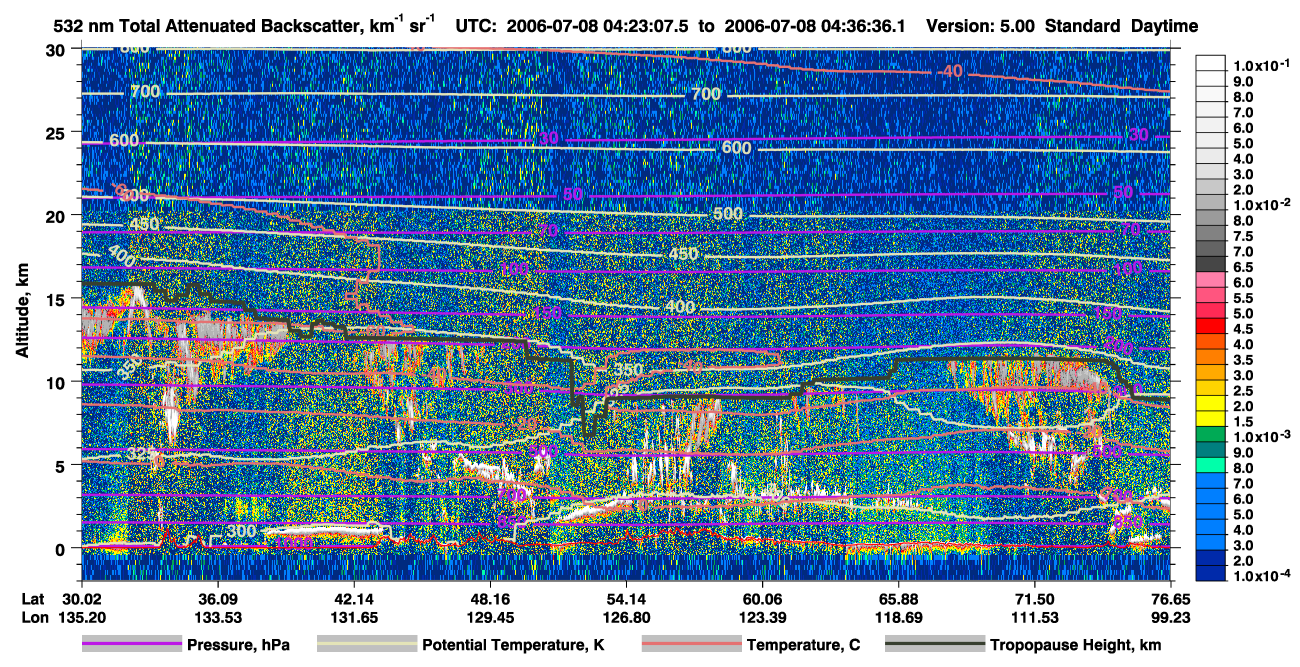The image size is (1300, 667).
Task: Click the longitude value 123.39
Action: click(762, 617)
